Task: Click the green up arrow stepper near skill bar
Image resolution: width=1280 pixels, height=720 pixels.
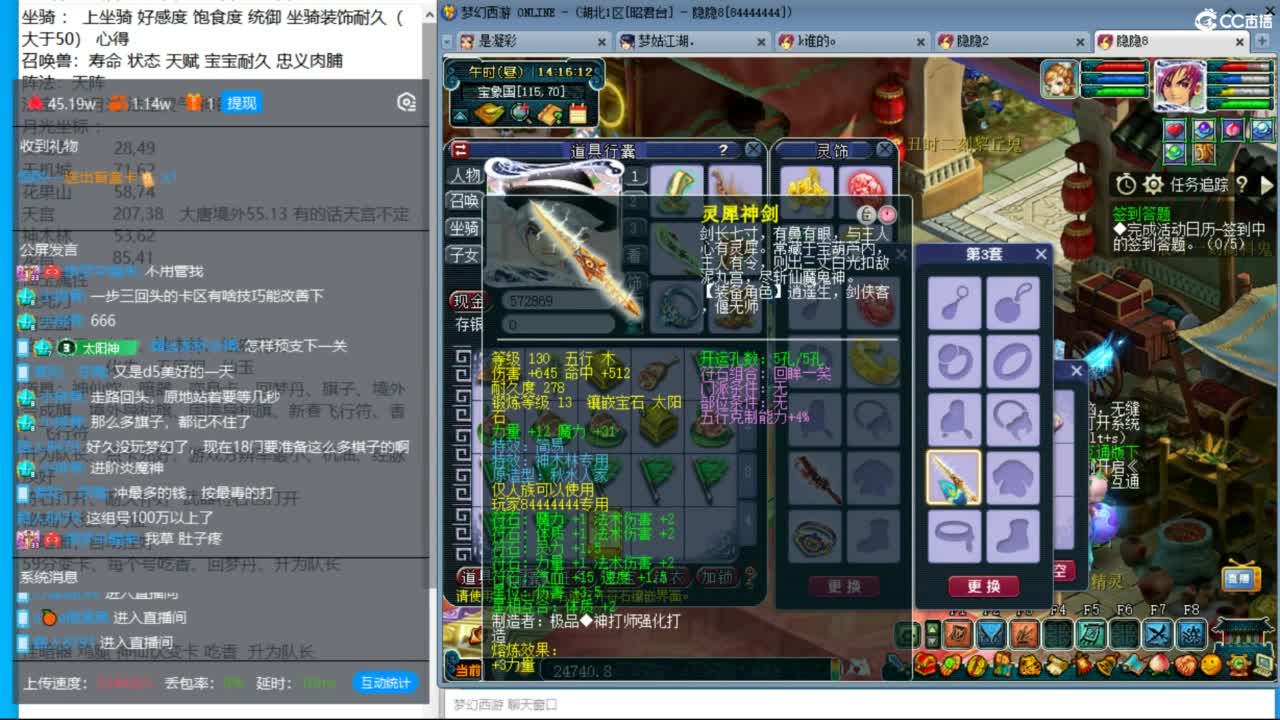Action: pos(931,629)
